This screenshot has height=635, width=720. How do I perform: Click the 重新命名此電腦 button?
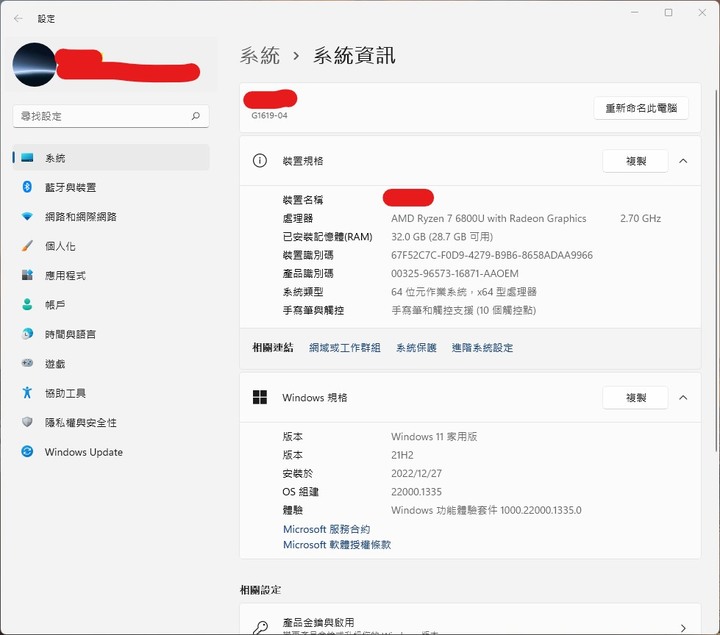pos(641,108)
